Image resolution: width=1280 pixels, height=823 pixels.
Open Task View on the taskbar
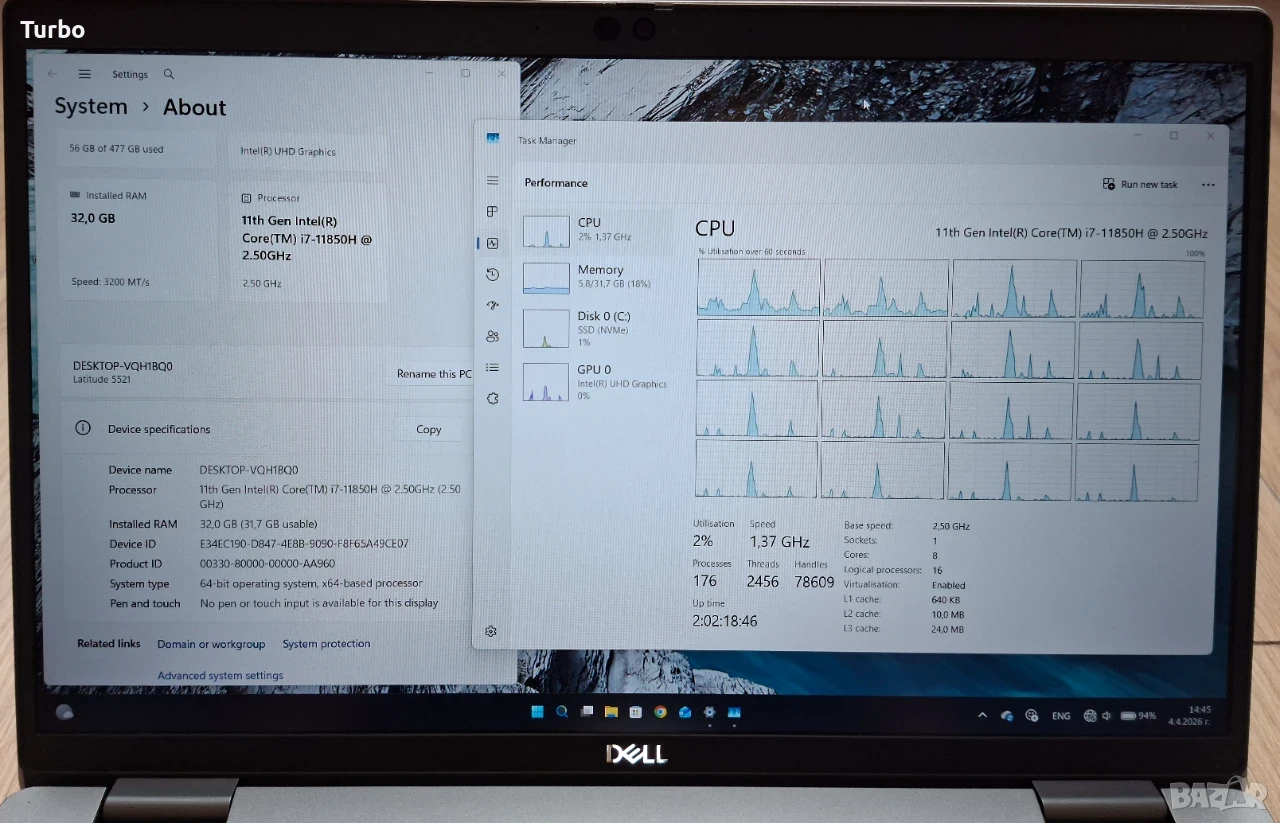click(587, 712)
